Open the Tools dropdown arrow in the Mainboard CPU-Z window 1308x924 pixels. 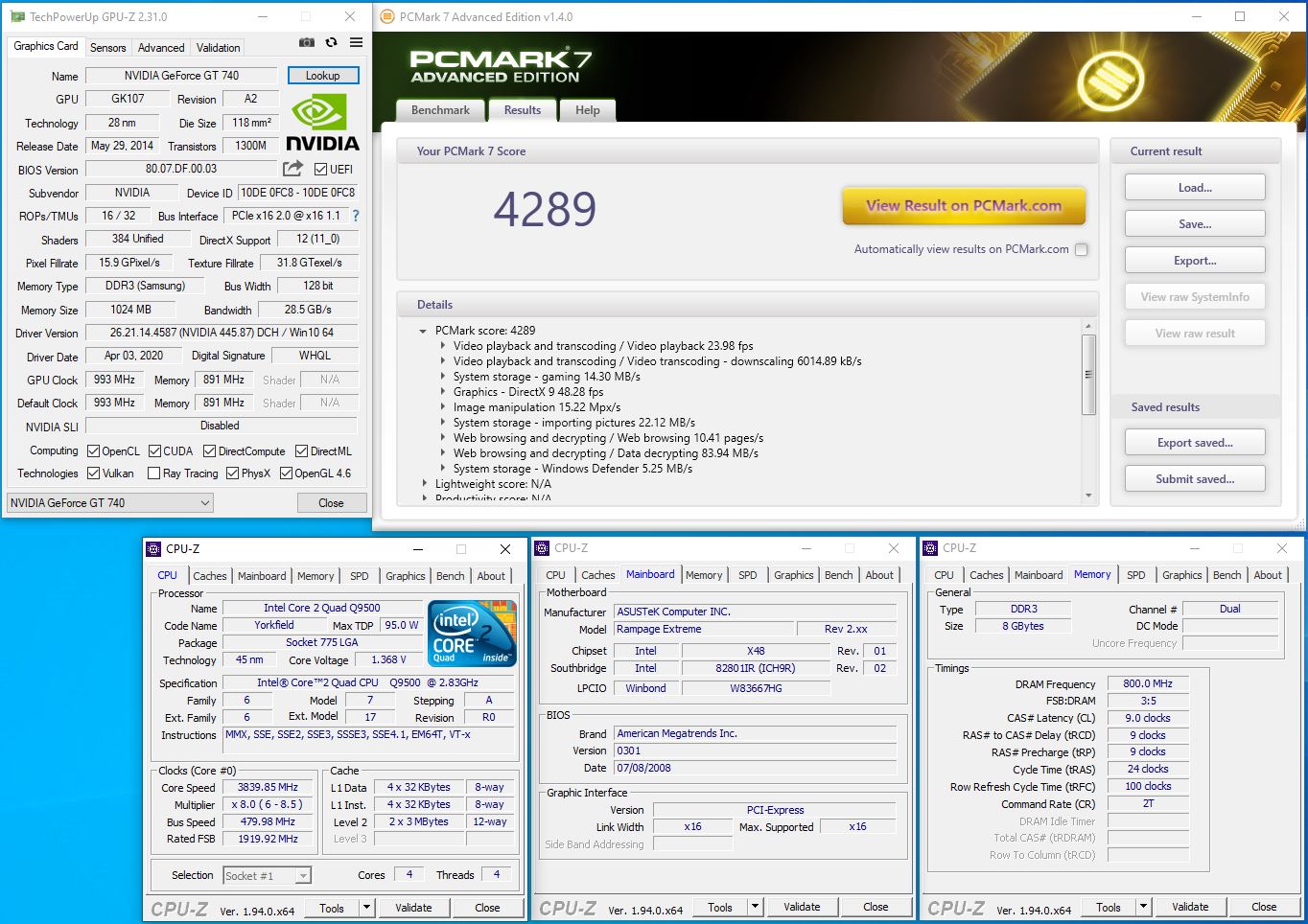coord(755,907)
